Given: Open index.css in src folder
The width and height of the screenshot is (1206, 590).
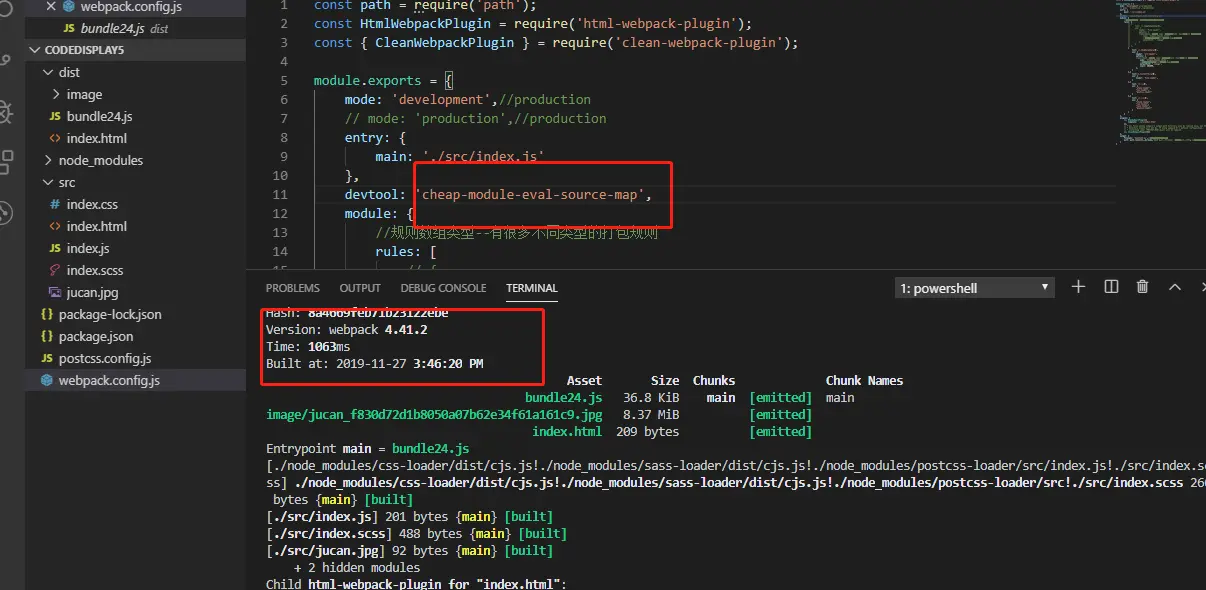Looking at the screenshot, I should coord(135,204).
